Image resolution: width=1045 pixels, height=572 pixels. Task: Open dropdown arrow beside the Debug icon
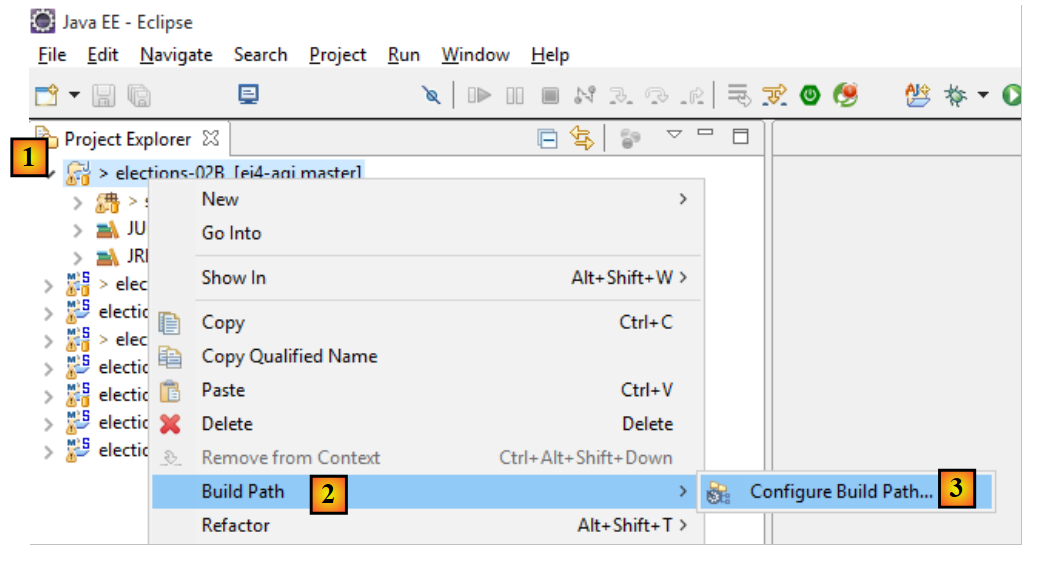coord(982,95)
